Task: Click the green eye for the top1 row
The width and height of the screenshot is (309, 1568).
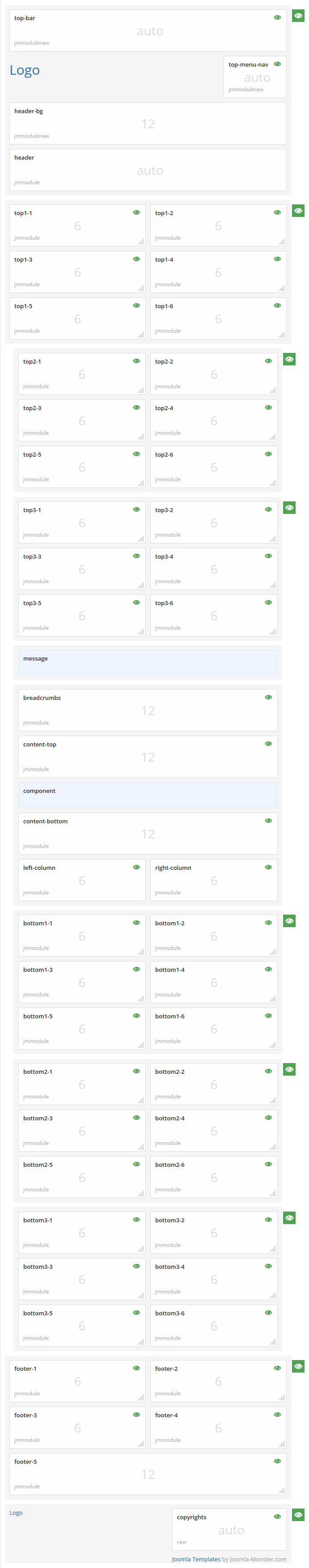Action: [298, 210]
